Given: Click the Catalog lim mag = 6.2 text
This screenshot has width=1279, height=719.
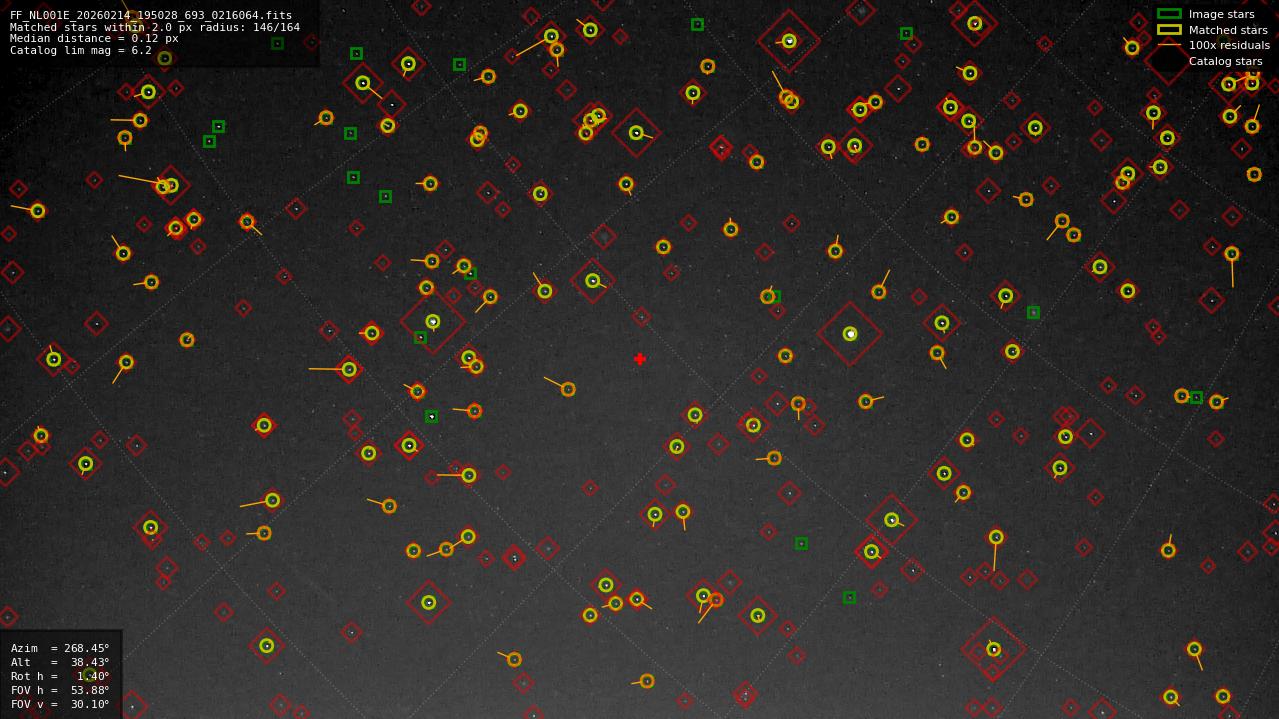Looking at the screenshot, I should (81, 50).
